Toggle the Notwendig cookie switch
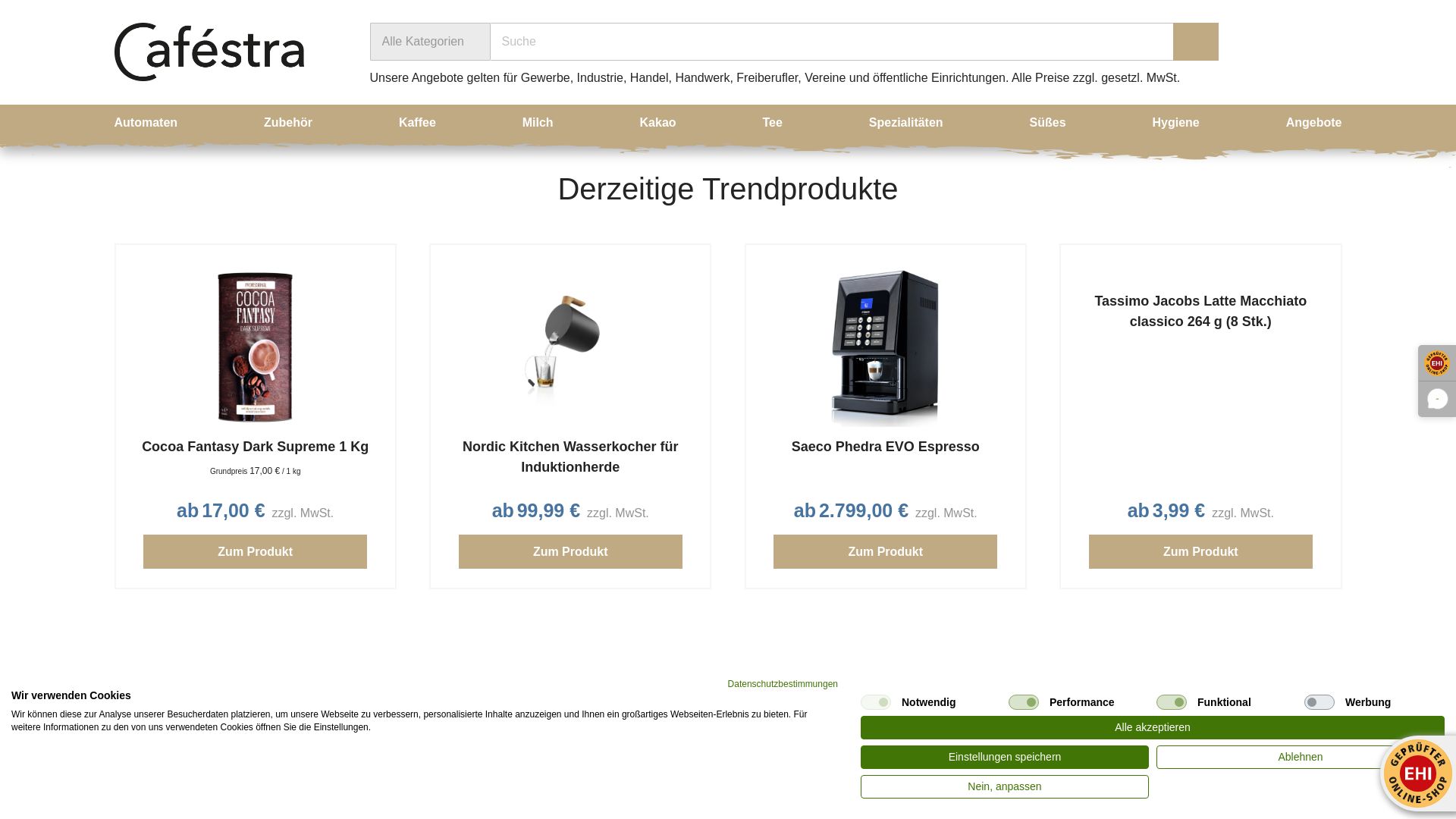The height and width of the screenshot is (819, 1456). [876, 702]
